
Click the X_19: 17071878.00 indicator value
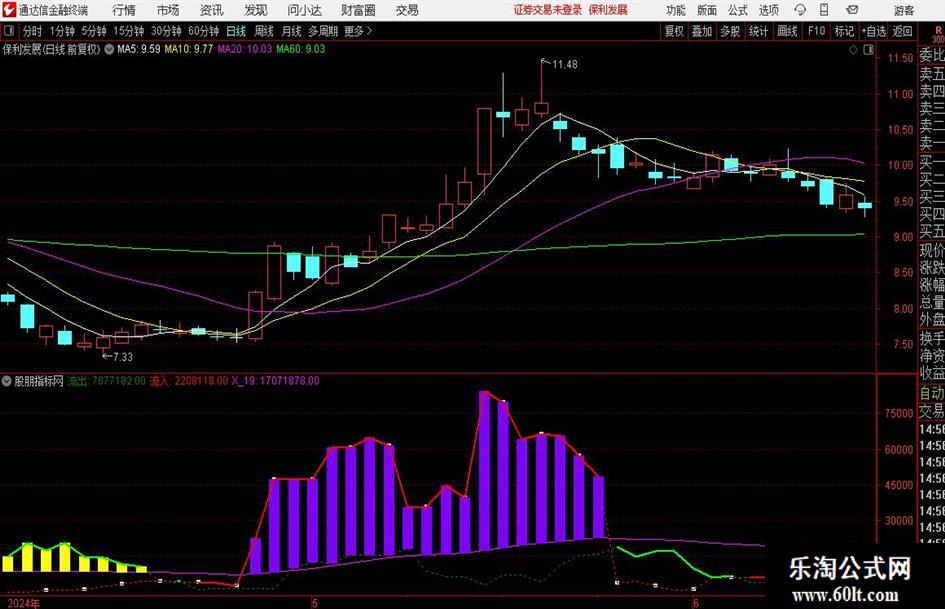(x=275, y=381)
